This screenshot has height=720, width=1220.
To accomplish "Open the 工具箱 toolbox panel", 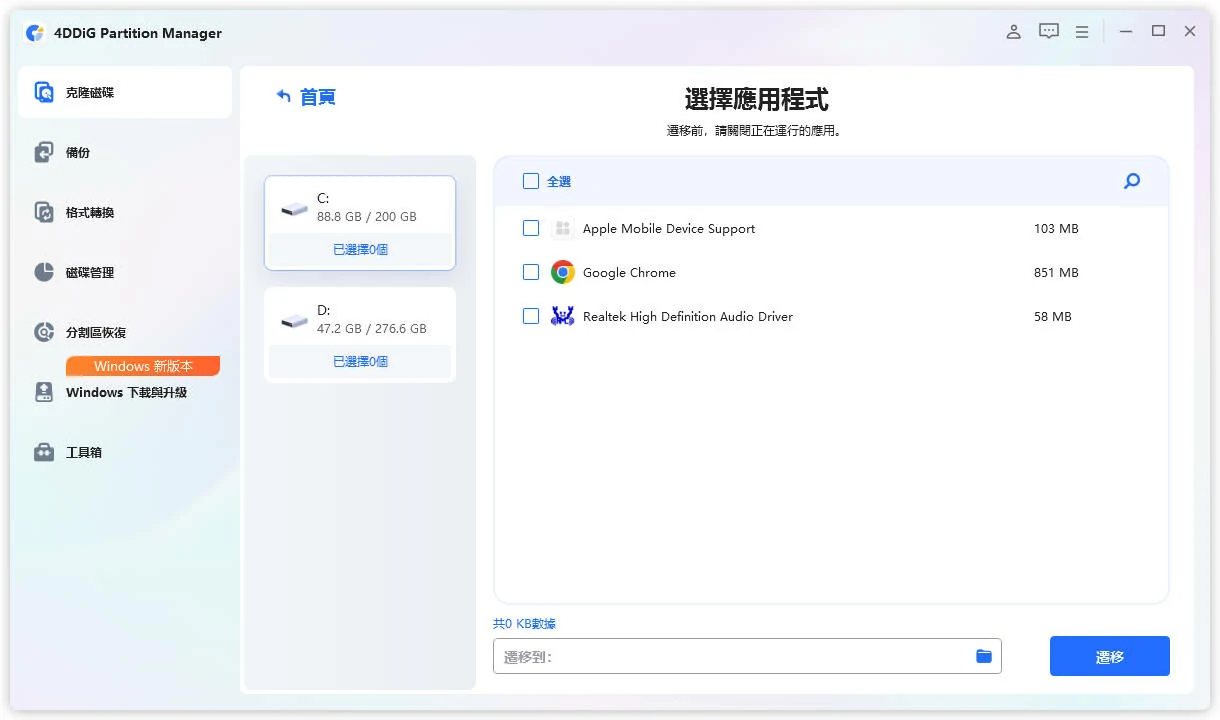I will pyautogui.click(x=44, y=452).
